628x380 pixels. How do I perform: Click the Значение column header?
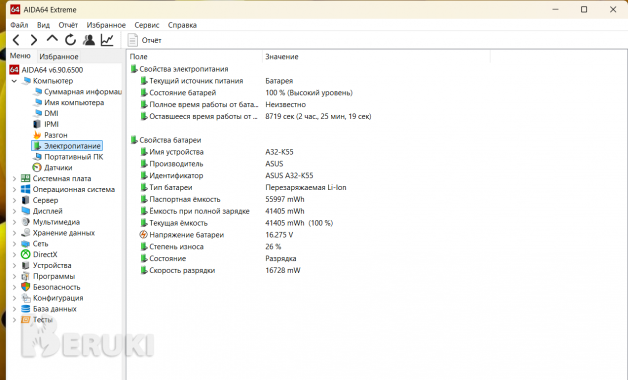[376, 56]
